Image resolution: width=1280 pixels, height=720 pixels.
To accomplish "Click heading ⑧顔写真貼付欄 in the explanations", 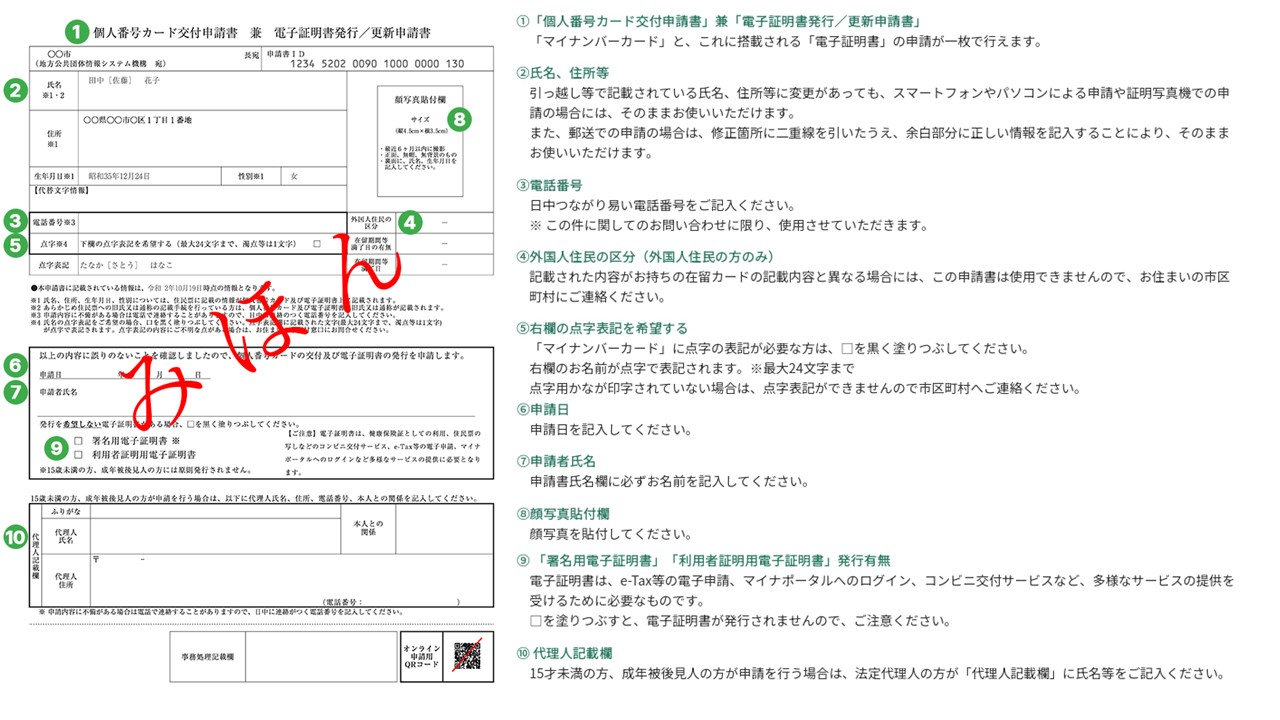I will coord(563,514).
